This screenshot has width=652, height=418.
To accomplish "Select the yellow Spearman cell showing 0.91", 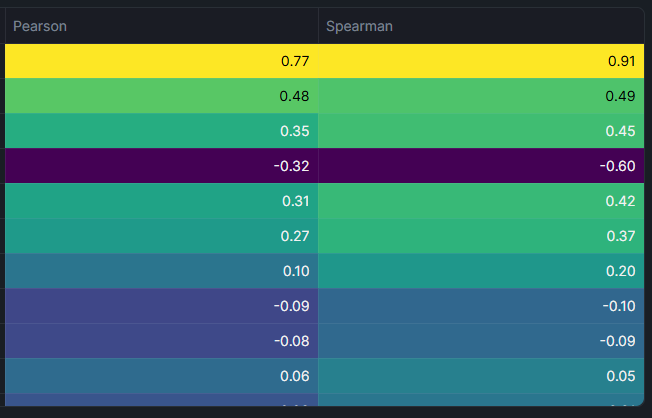I will tap(621, 61).
